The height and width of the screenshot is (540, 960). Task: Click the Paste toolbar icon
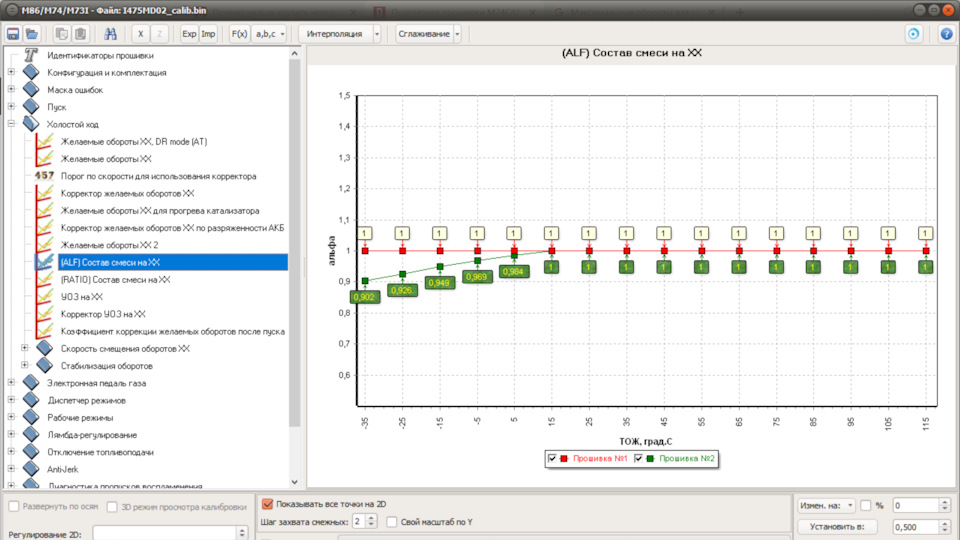tap(80, 34)
